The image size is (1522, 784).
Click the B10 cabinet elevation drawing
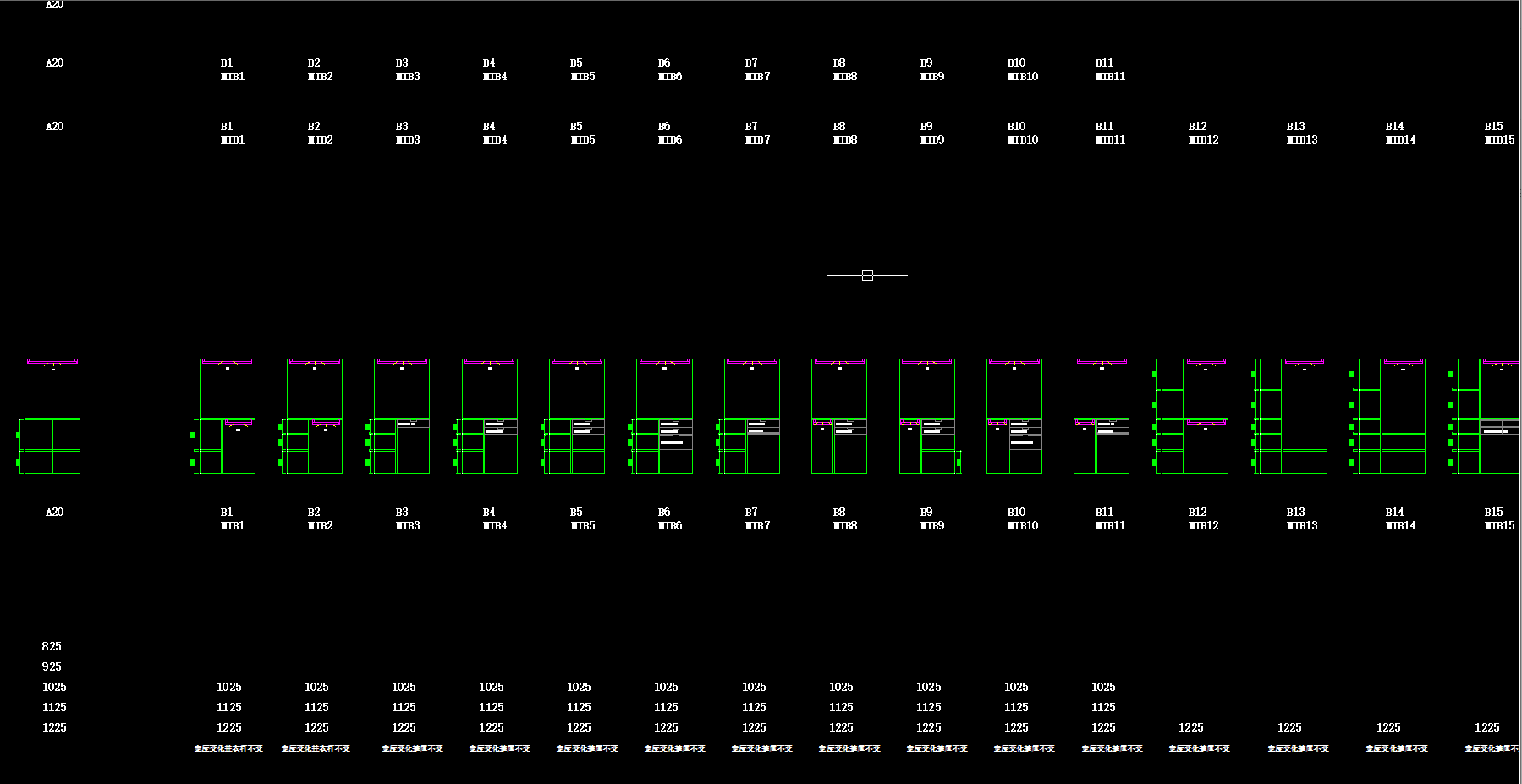(1014, 416)
